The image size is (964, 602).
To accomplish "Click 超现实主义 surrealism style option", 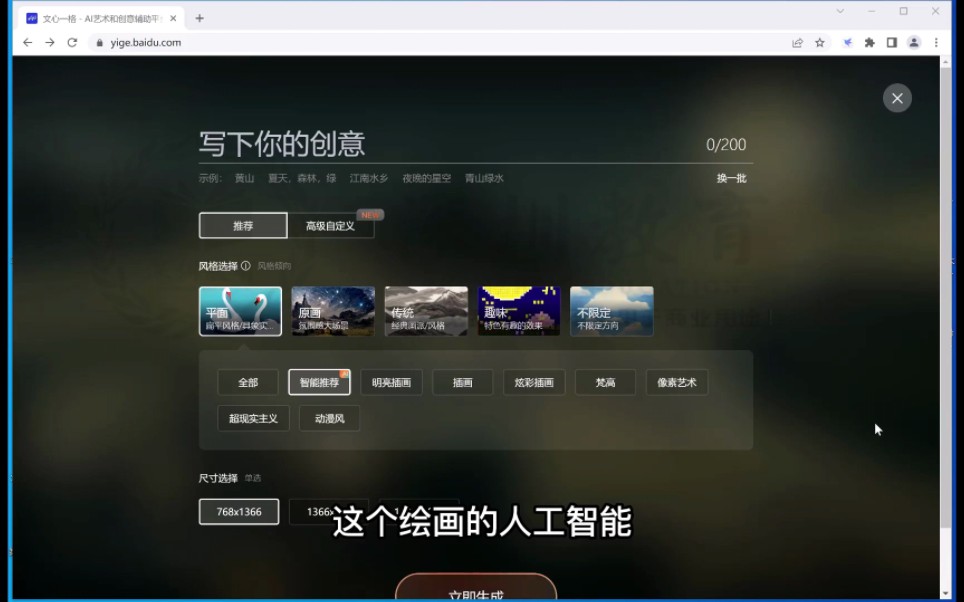I will click(253, 418).
